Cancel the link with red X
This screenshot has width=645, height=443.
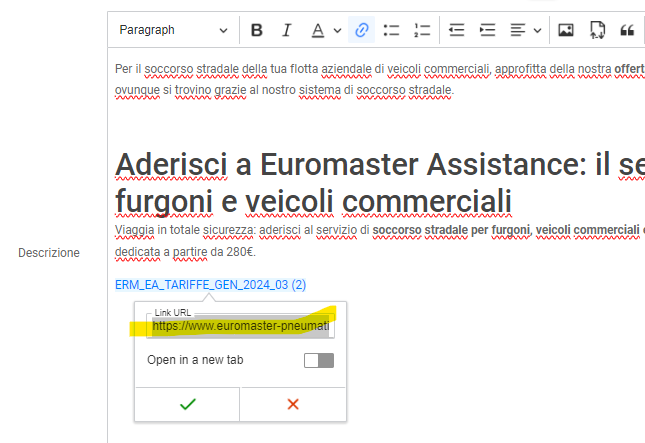293,404
